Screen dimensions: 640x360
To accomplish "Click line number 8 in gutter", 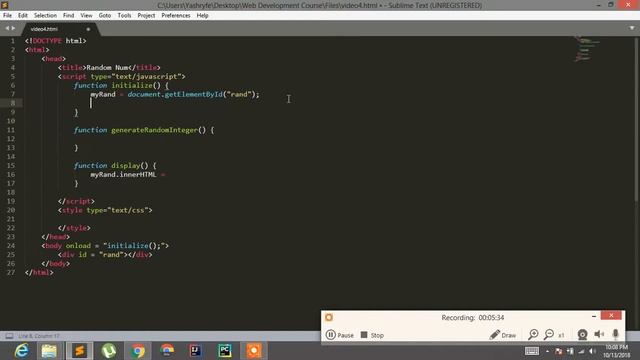I will [13, 103].
